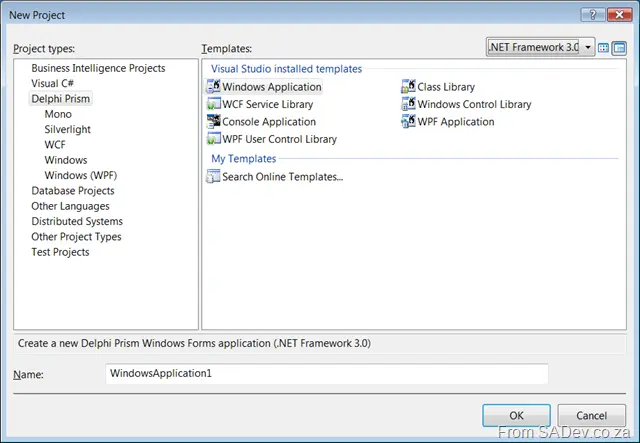Click the WPF Application label
Screen dimensions: 640x443
coord(456,122)
